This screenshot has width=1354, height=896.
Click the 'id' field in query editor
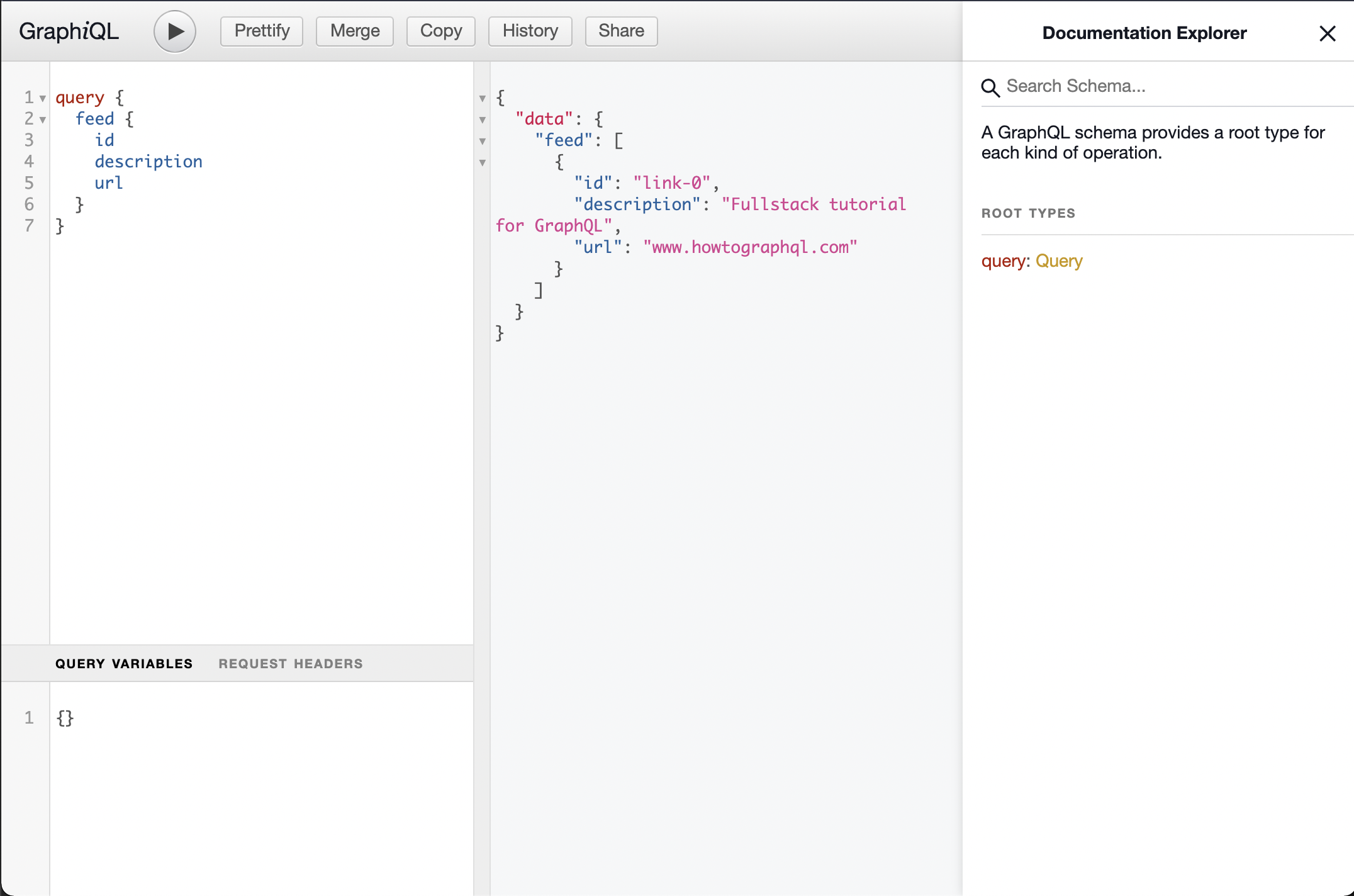(104, 140)
